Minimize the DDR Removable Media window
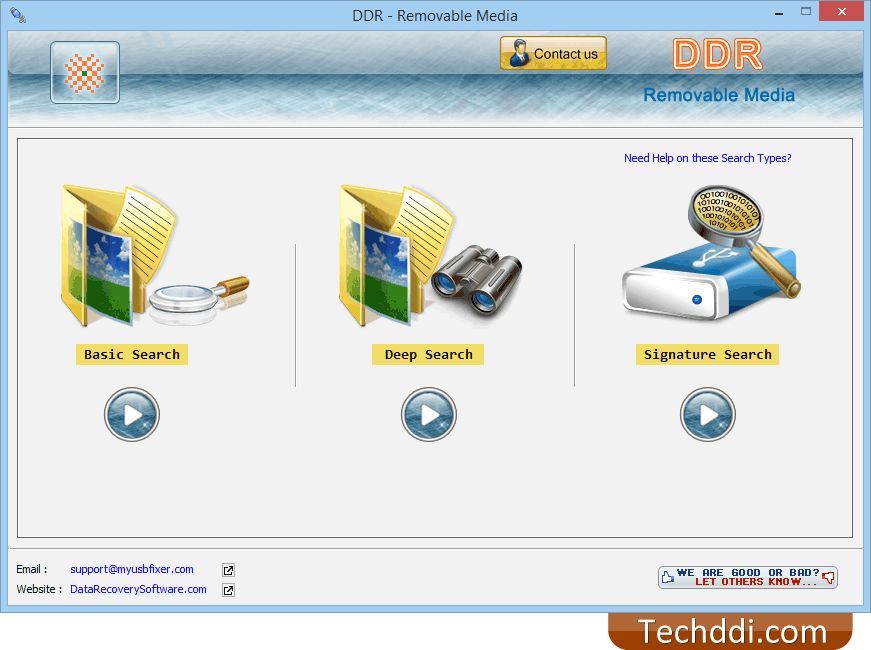The image size is (871, 650). pos(779,12)
